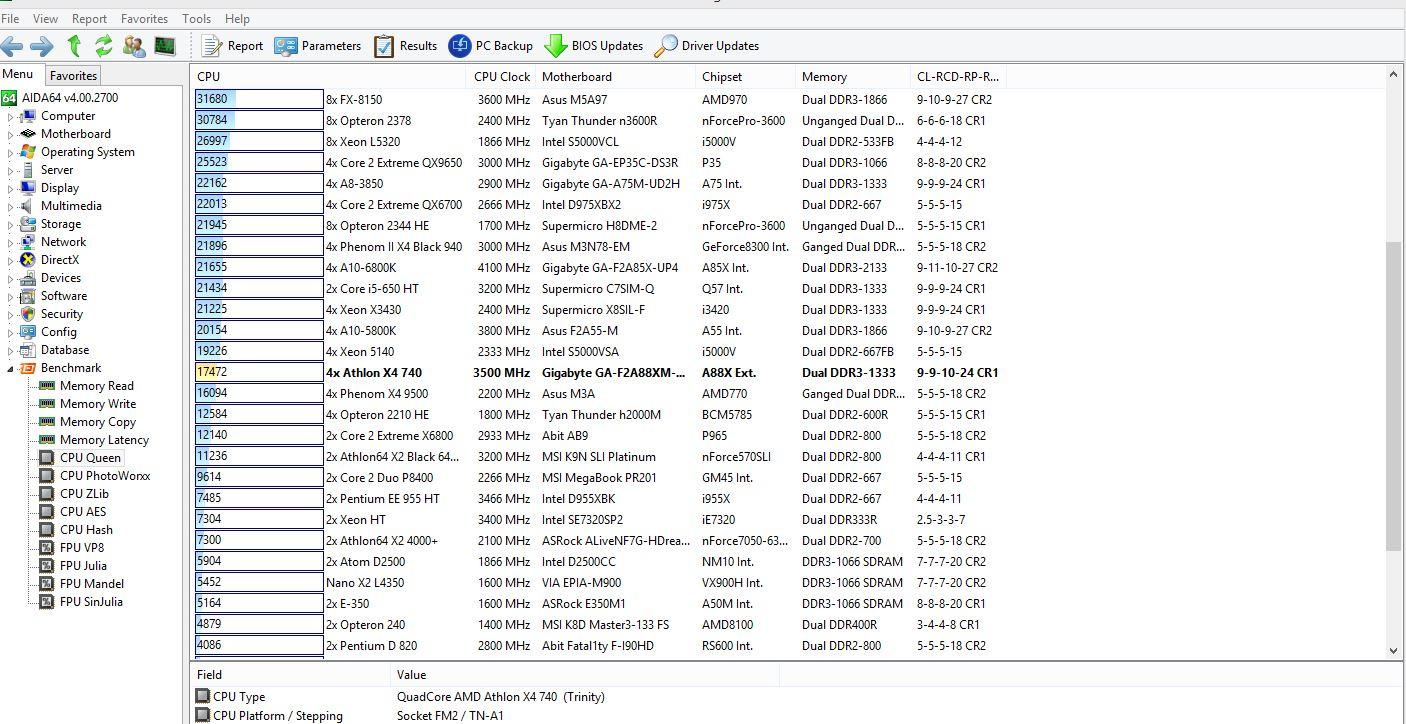This screenshot has width=1406, height=724.
Task: Open the FPU VP8 benchmark
Action: coord(72,548)
